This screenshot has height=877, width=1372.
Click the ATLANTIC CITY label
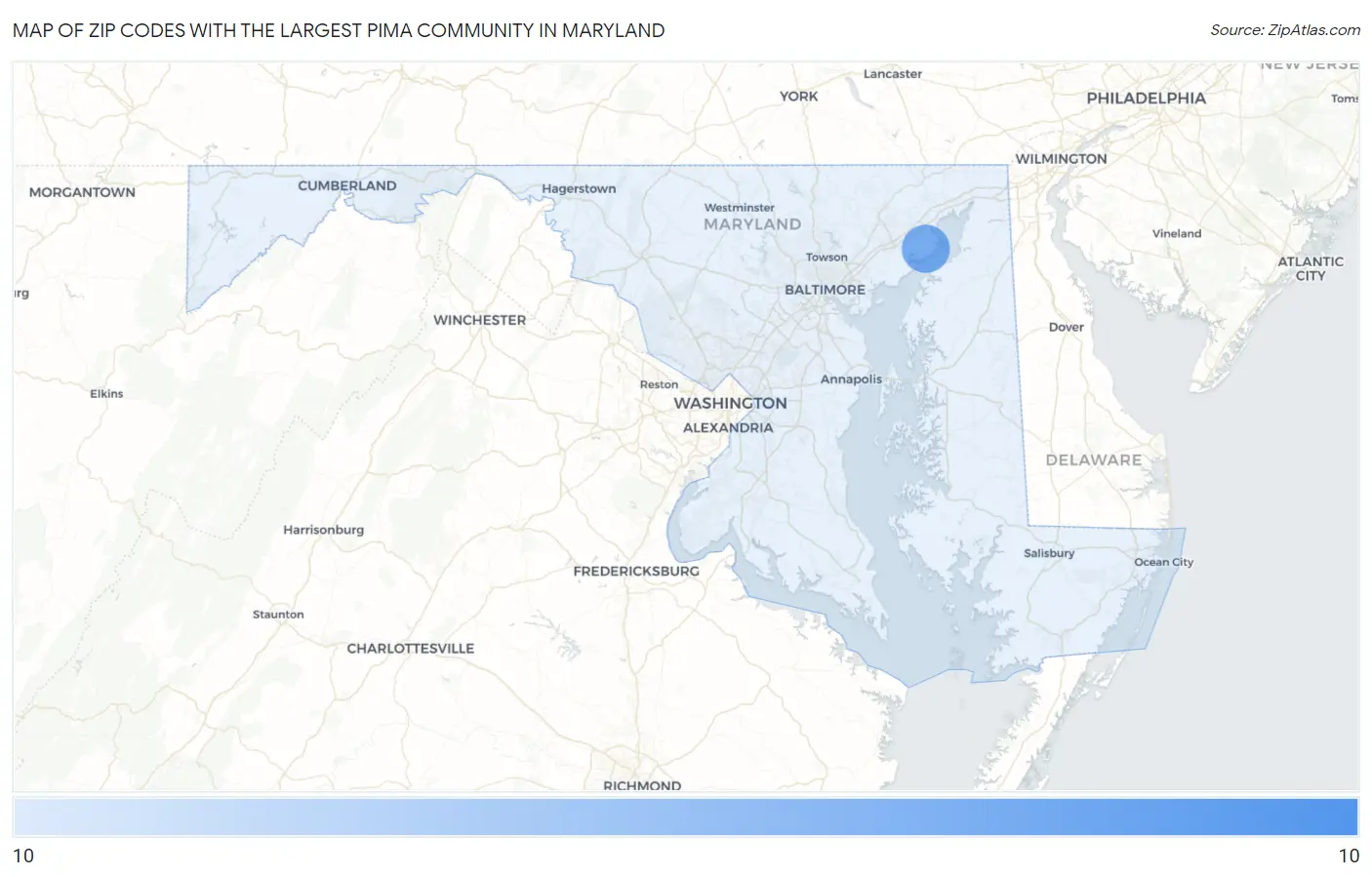tap(1311, 268)
